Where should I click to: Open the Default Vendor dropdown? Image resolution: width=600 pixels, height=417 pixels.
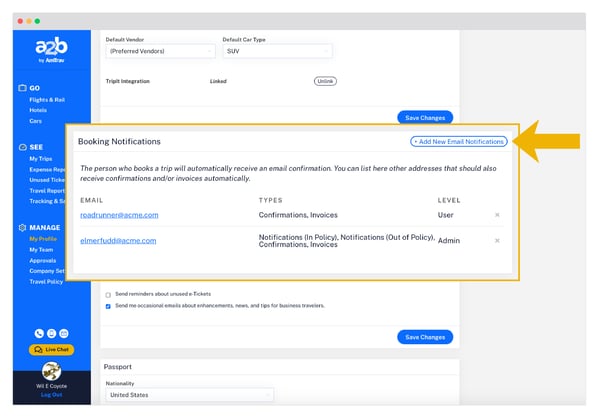160,51
